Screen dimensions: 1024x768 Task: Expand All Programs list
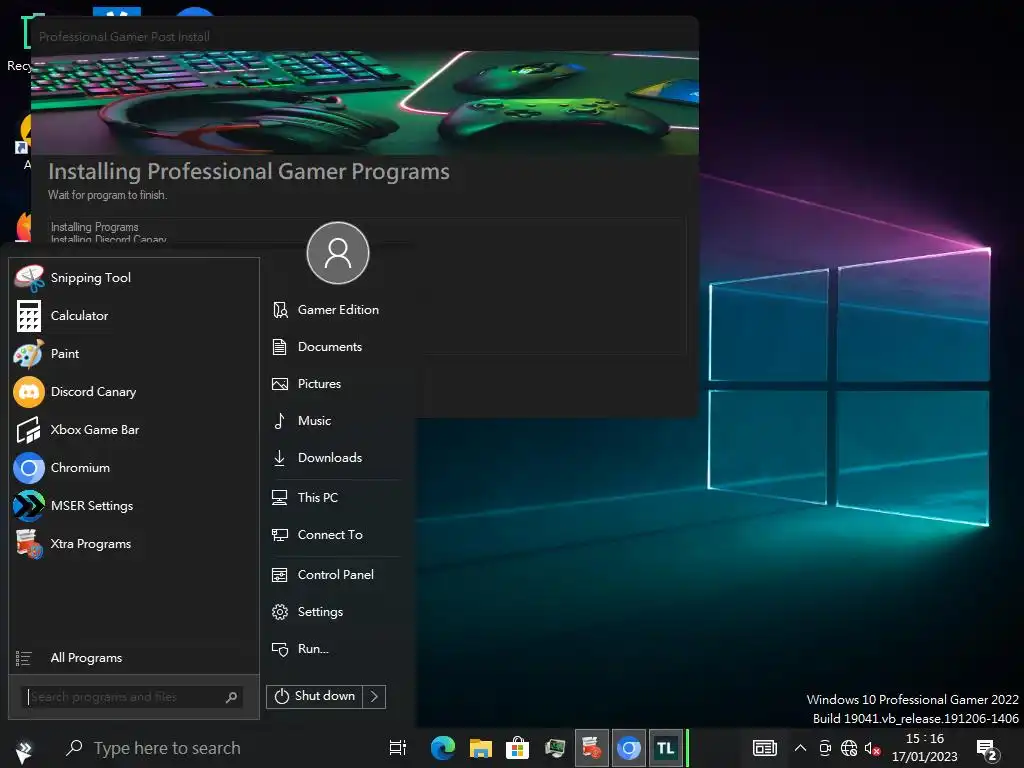point(134,658)
